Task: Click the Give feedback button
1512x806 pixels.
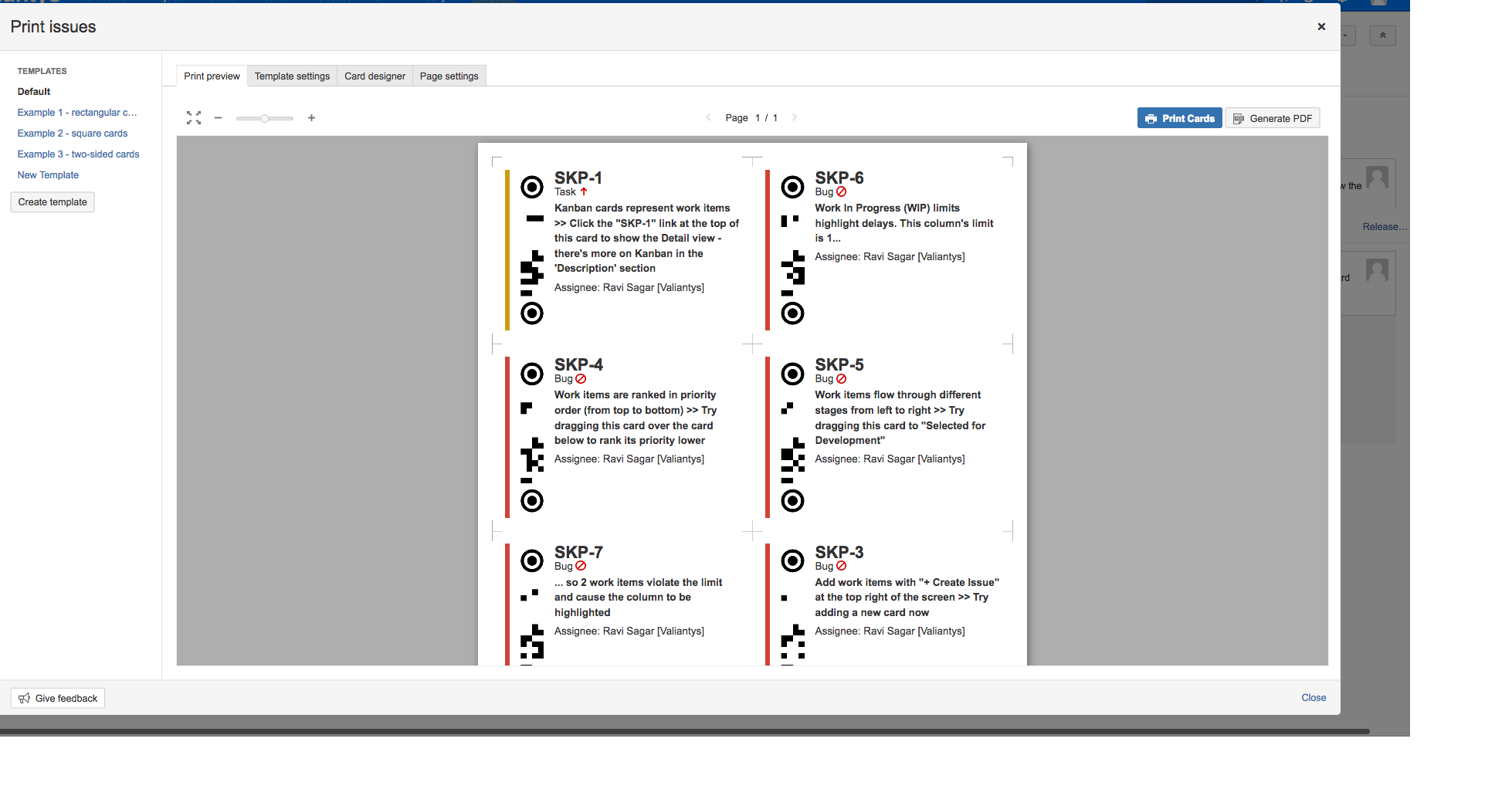Action: [x=58, y=698]
